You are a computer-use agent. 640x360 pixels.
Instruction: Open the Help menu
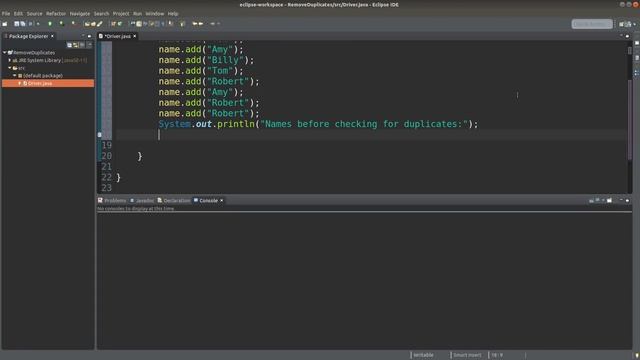173,13
